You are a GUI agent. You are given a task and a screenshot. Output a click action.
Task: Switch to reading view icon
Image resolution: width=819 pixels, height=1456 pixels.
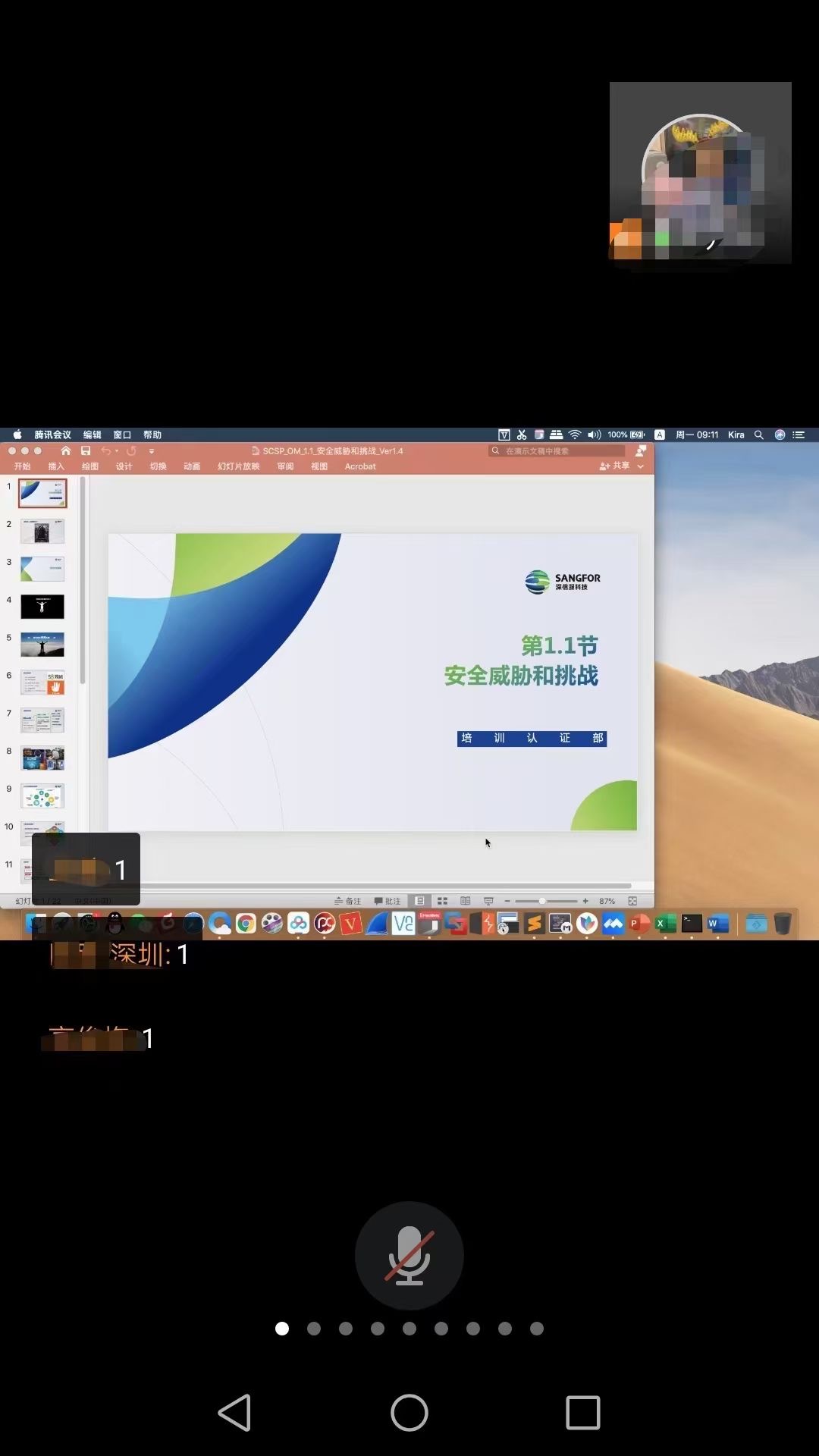[x=465, y=901]
